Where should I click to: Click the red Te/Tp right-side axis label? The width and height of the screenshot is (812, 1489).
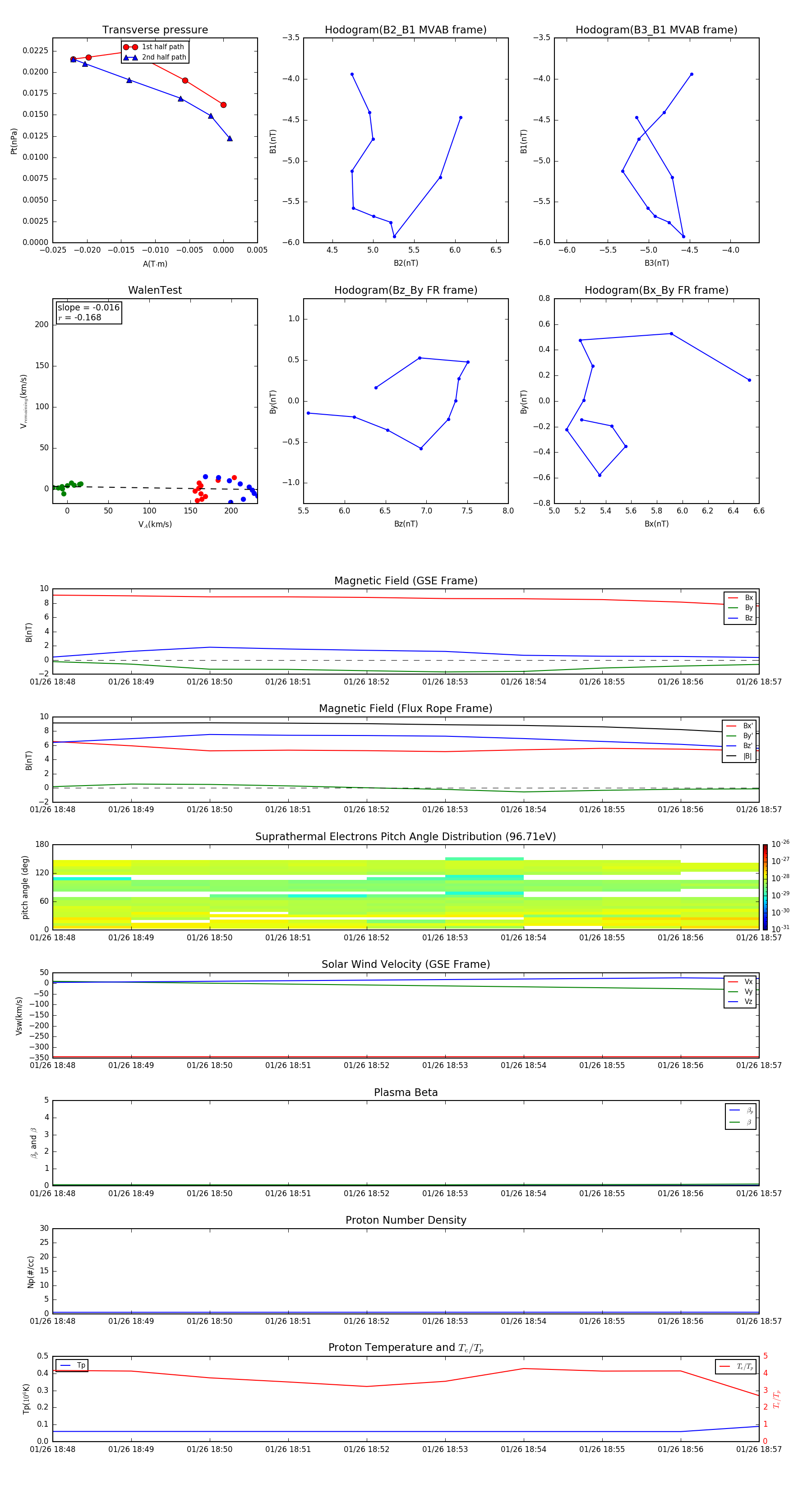(x=776, y=1399)
